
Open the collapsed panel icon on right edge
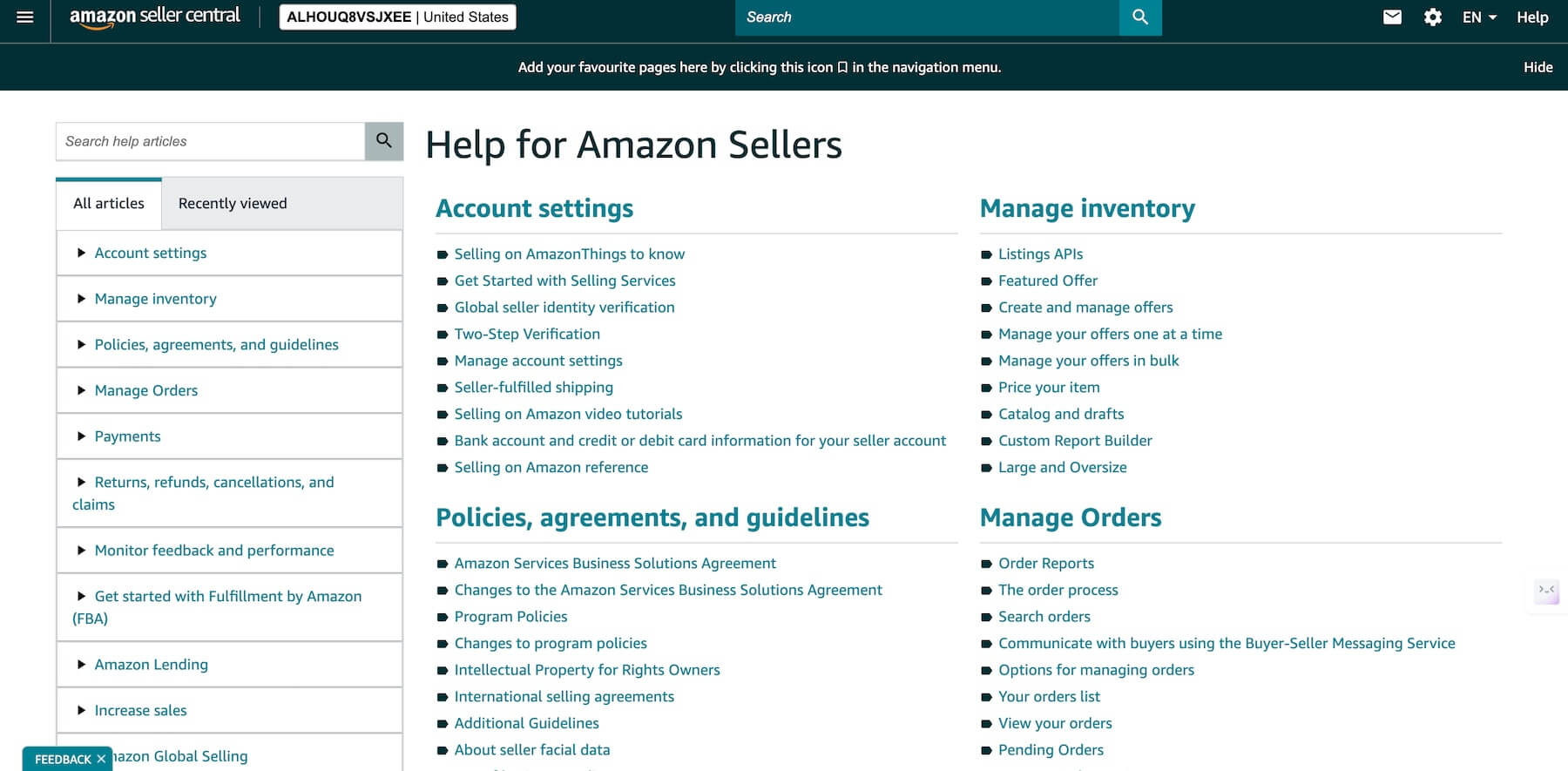click(1547, 590)
